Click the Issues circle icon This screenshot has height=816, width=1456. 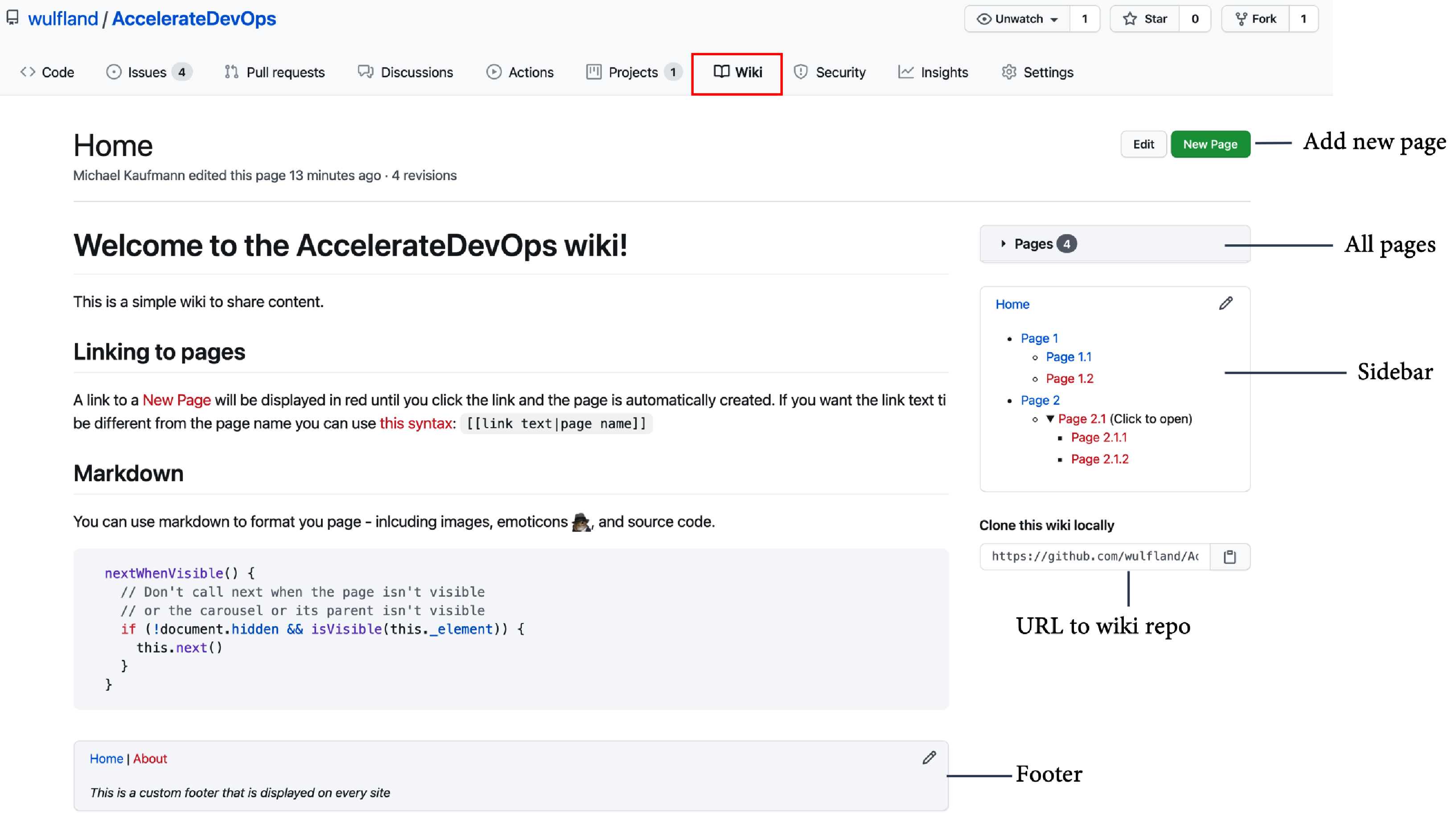point(114,72)
